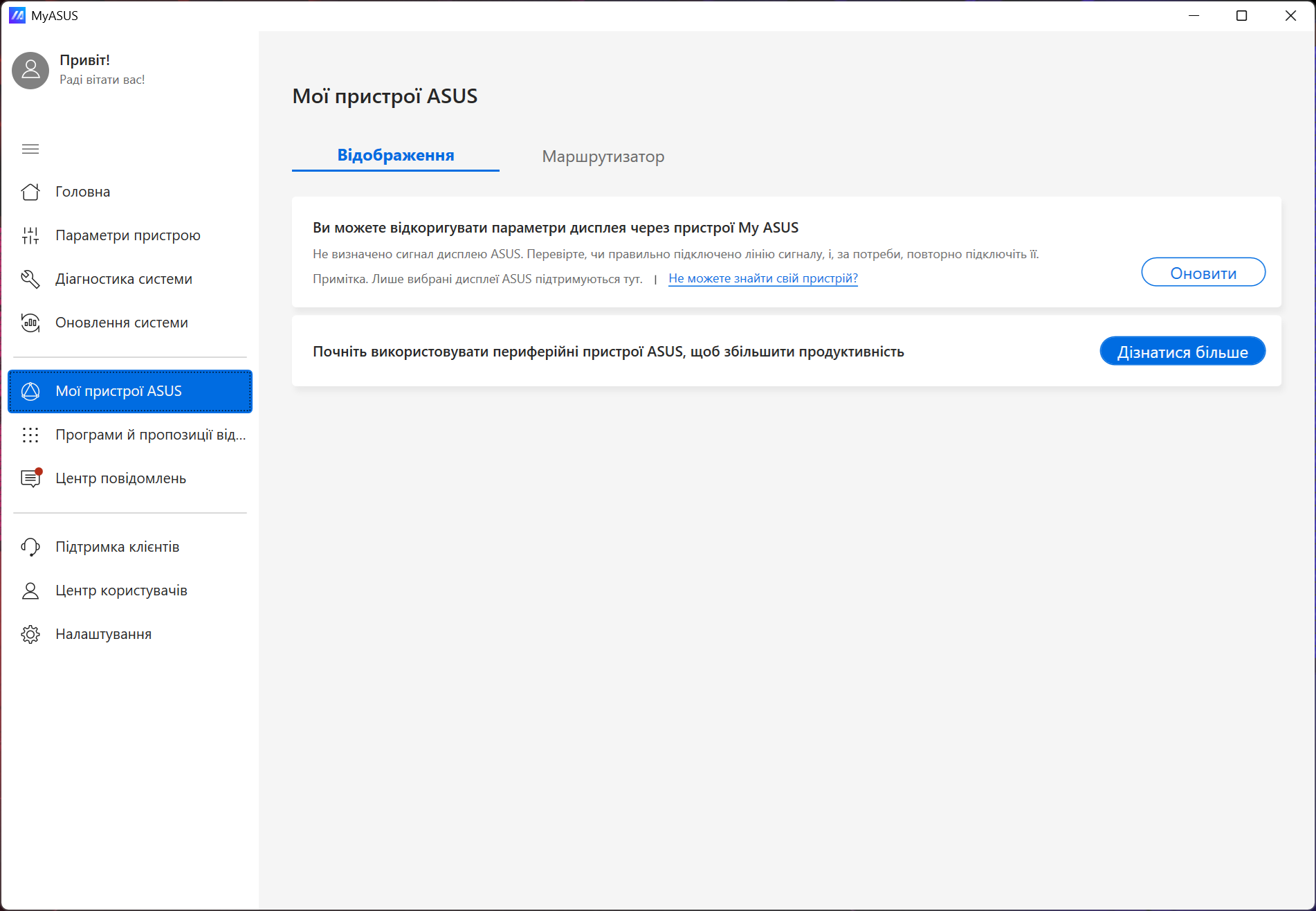Screen dimensions: 1316x911
Task: Open Центр користувачів
Action: [130, 590]
